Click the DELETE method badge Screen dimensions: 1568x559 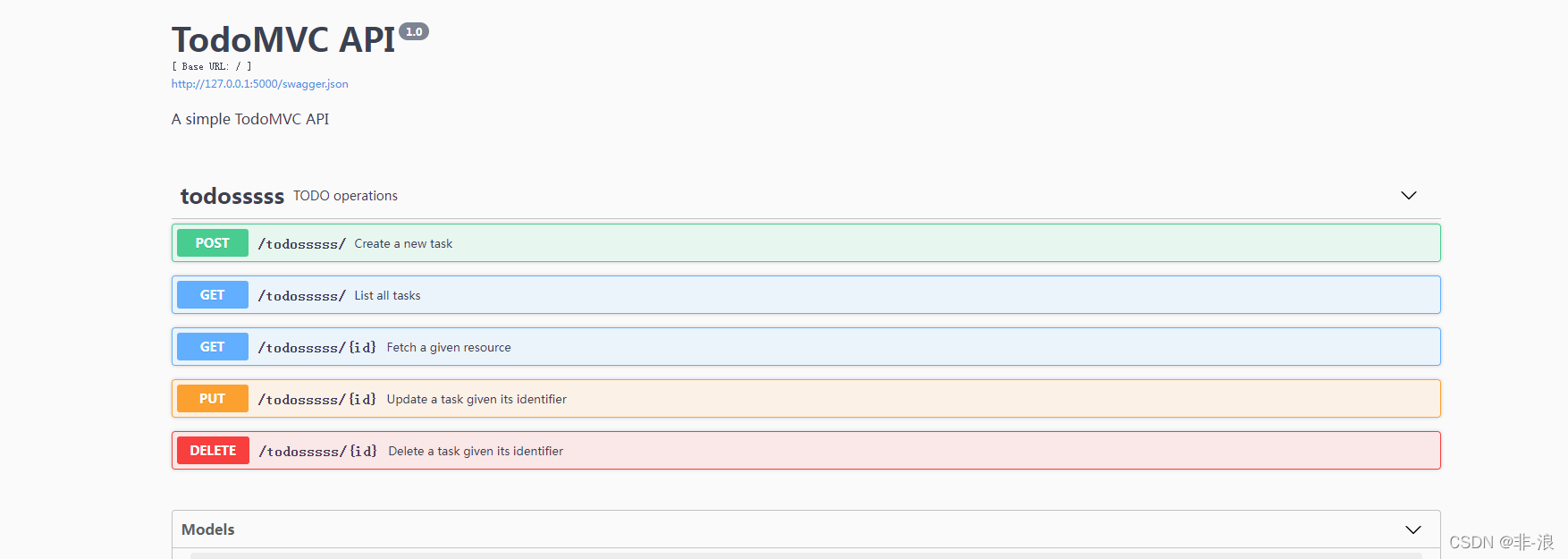coord(213,451)
